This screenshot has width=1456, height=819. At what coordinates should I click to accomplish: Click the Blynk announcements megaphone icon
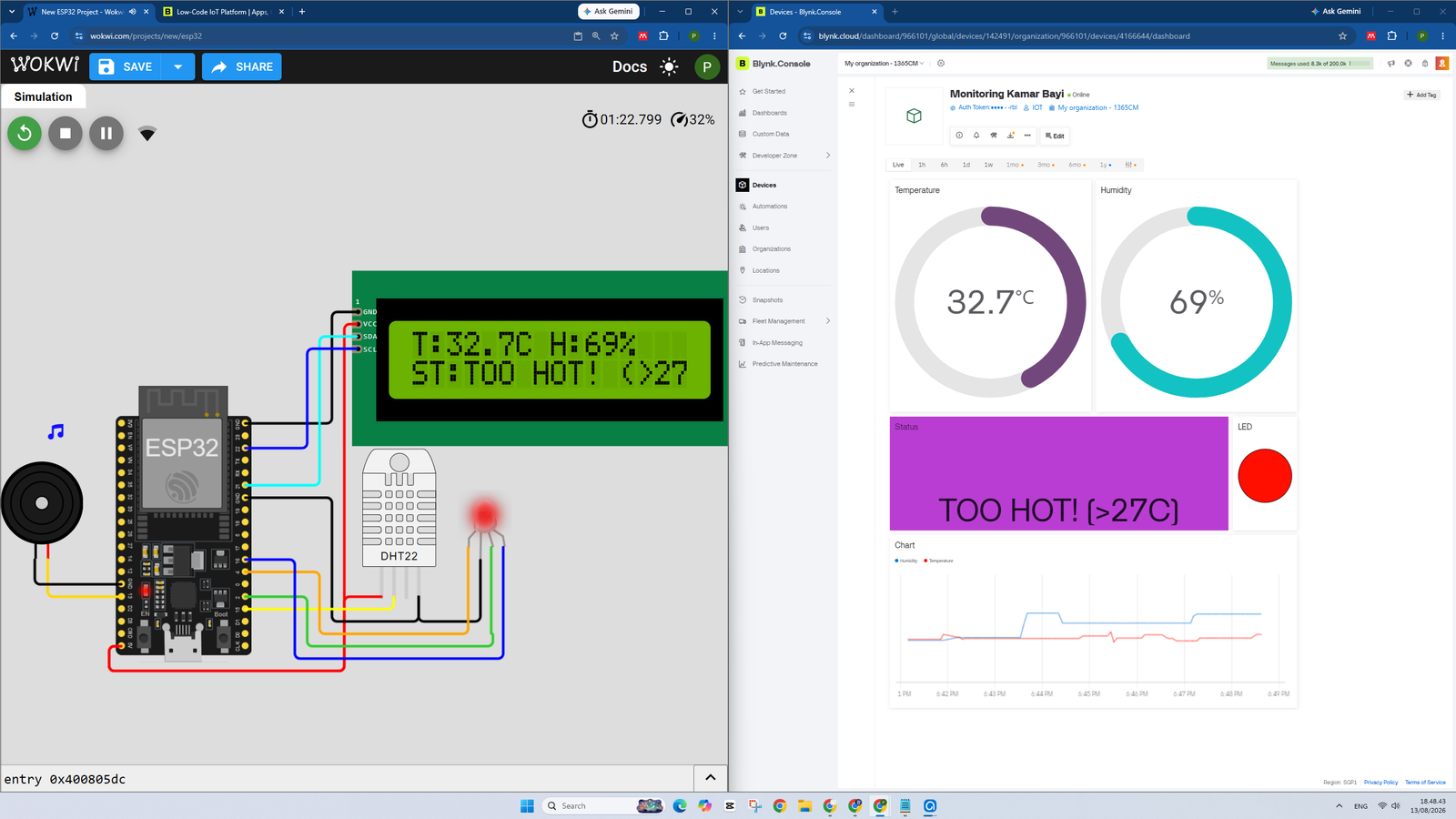(1390, 64)
